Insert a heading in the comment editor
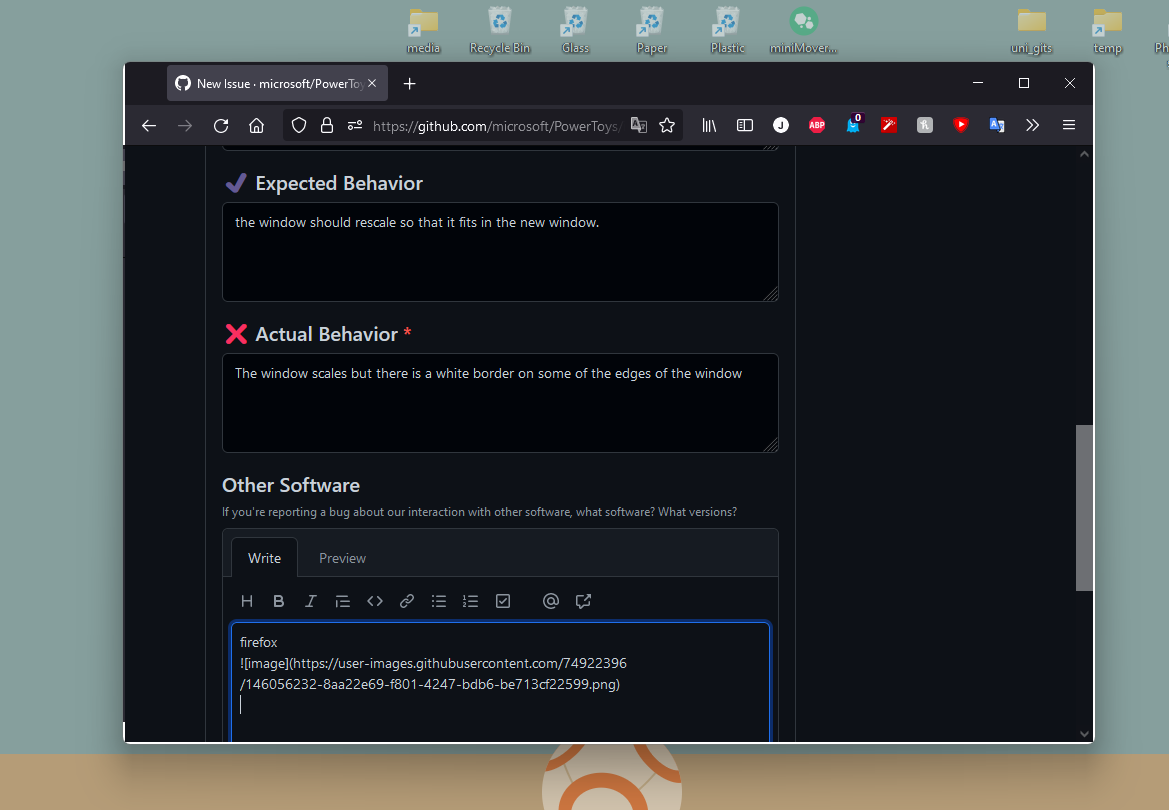The height and width of the screenshot is (810, 1169). click(x=247, y=600)
